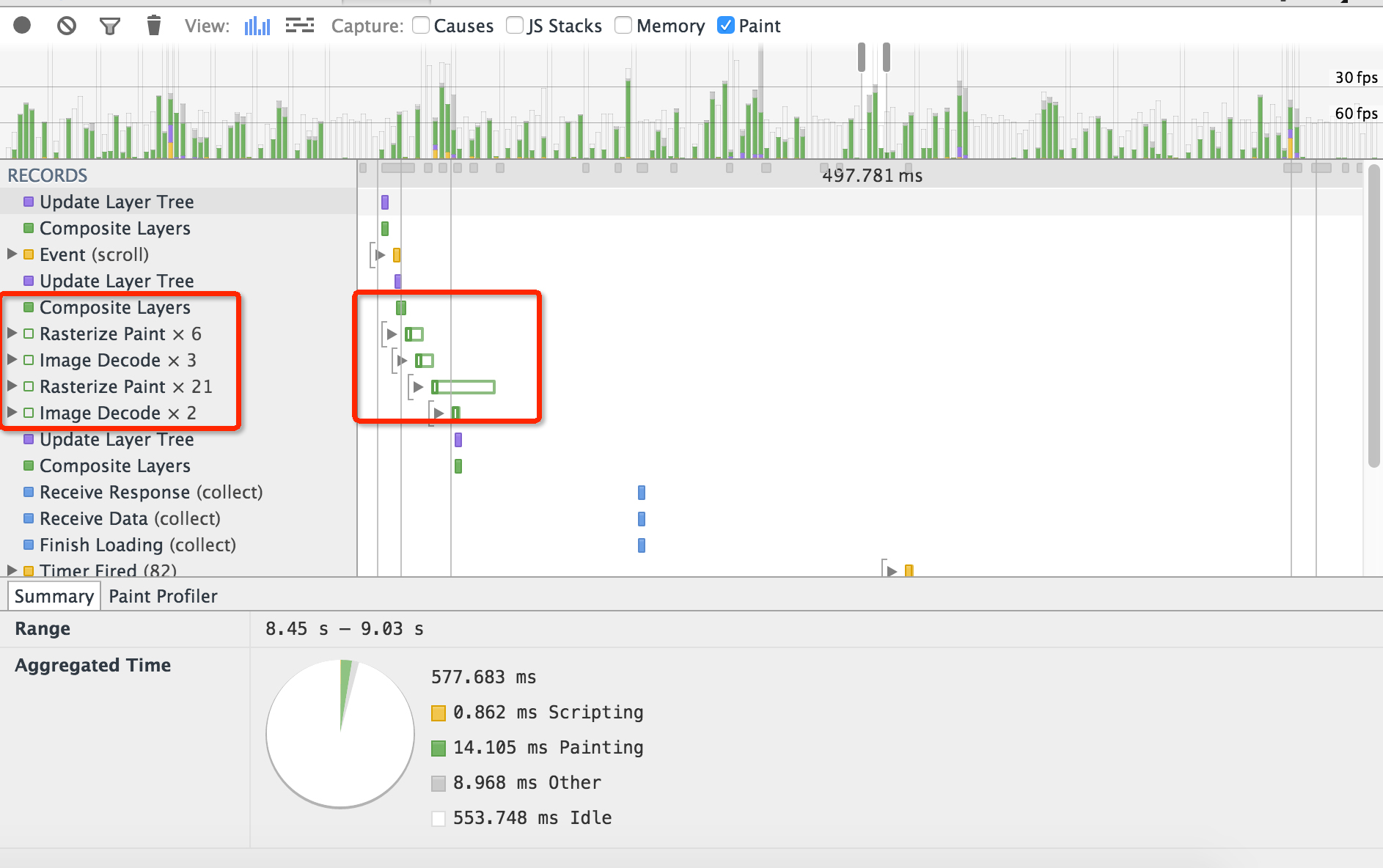Click the aggregated time pie chart

click(x=340, y=733)
